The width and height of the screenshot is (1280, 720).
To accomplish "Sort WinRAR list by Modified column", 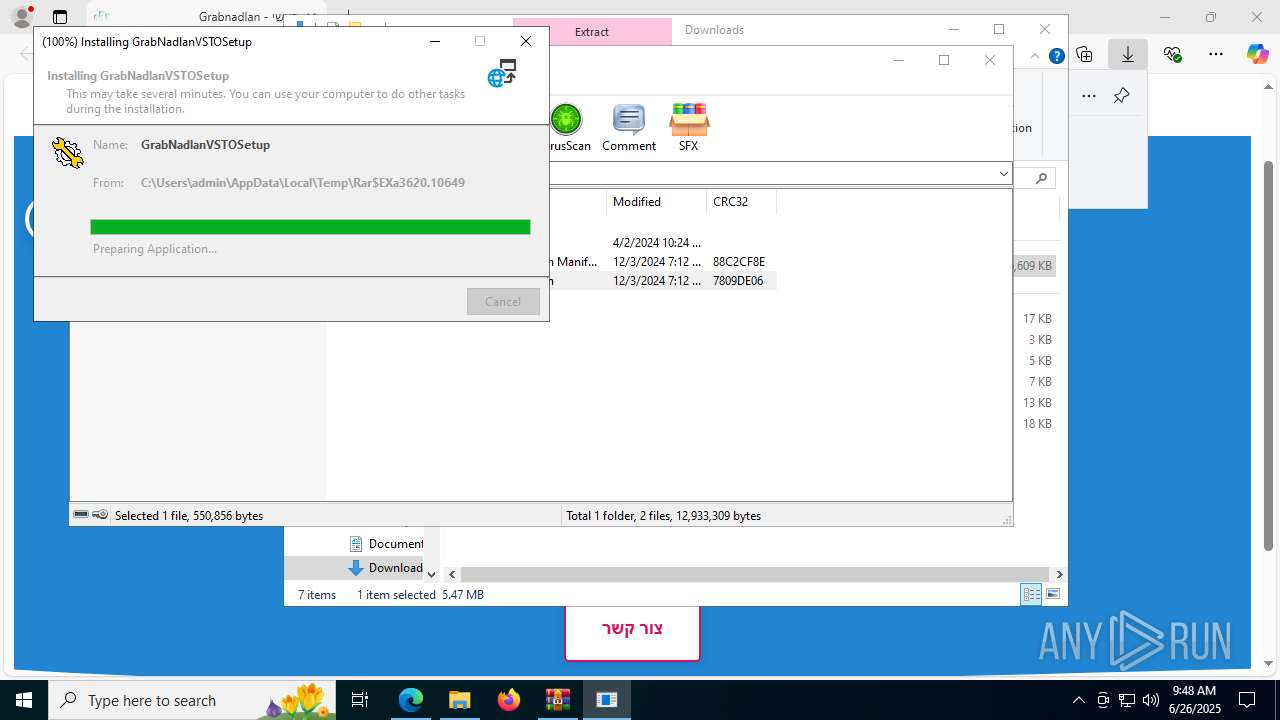I will click(x=656, y=202).
